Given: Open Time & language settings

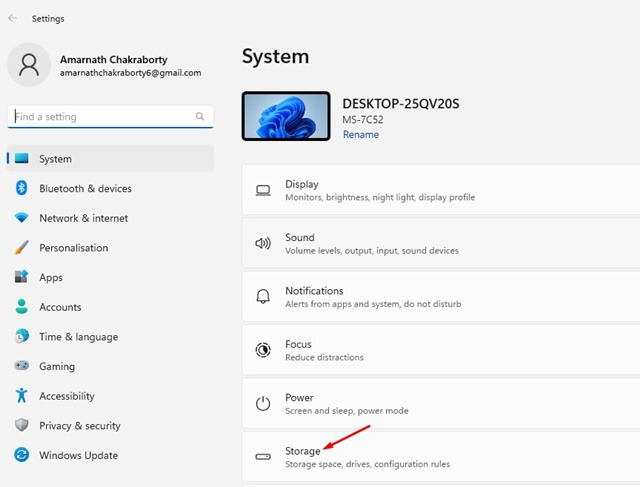Looking at the screenshot, I should click(x=111, y=336).
